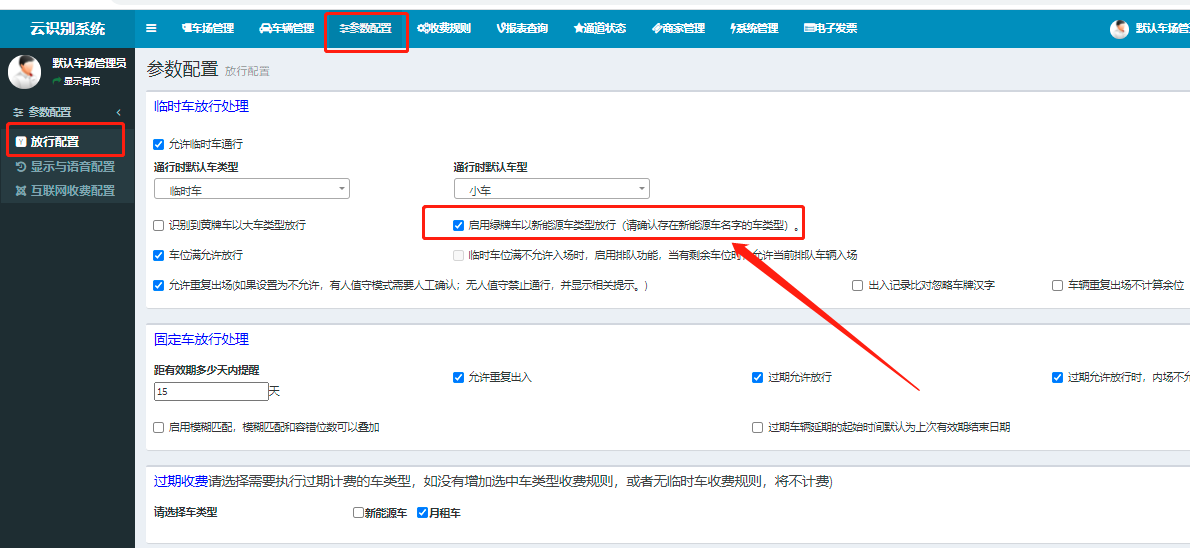Open the 收费规则 menu
Viewport: 1190px width, 548px height.
click(444, 28)
